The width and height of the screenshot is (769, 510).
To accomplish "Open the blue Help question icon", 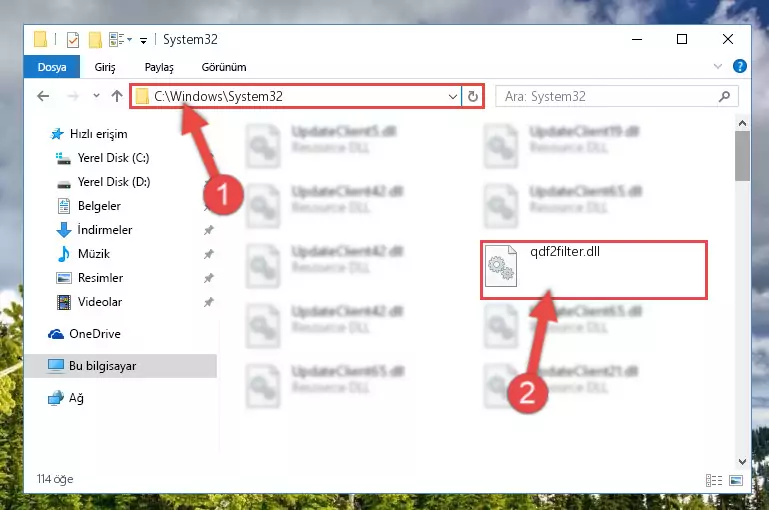I will [x=740, y=66].
